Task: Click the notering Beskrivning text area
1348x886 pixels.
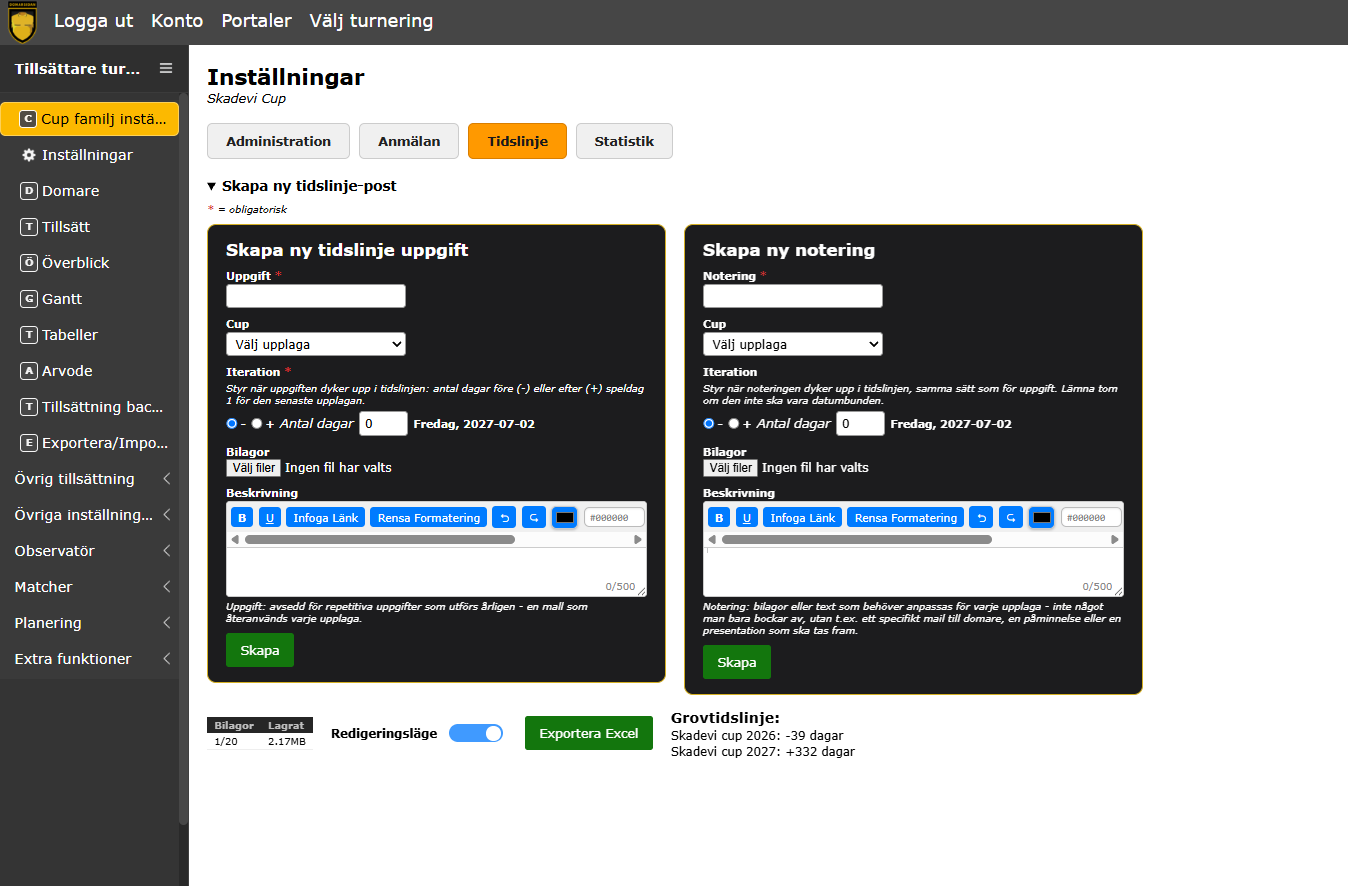Action: 913,572
